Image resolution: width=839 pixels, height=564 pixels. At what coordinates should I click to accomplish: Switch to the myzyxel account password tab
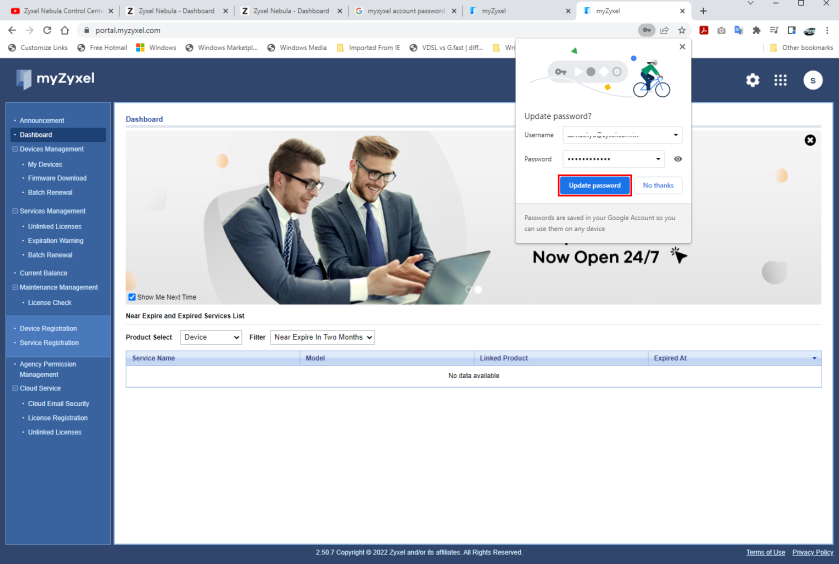[405, 11]
